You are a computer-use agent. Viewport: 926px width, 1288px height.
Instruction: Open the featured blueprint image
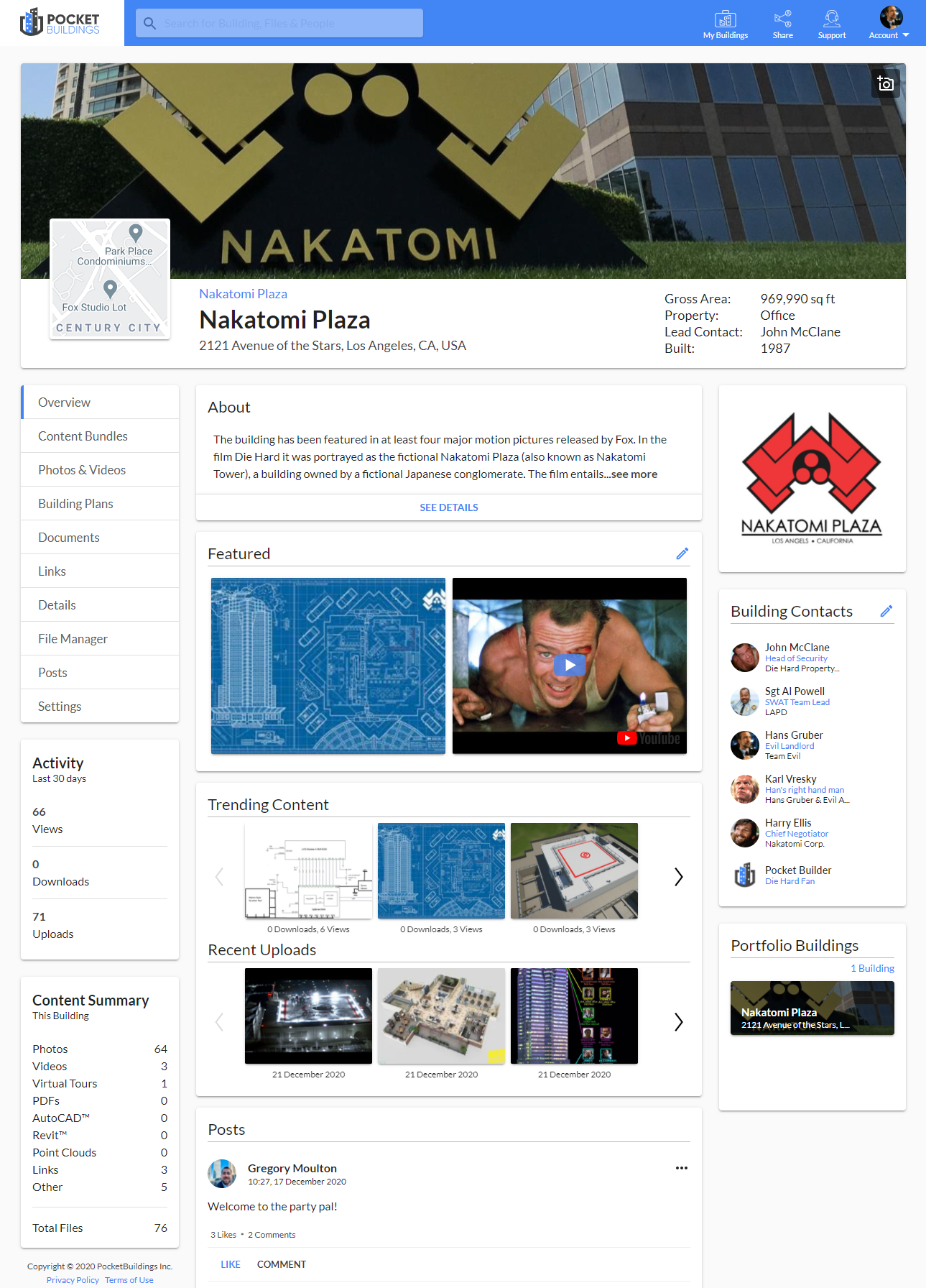tap(328, 666)
